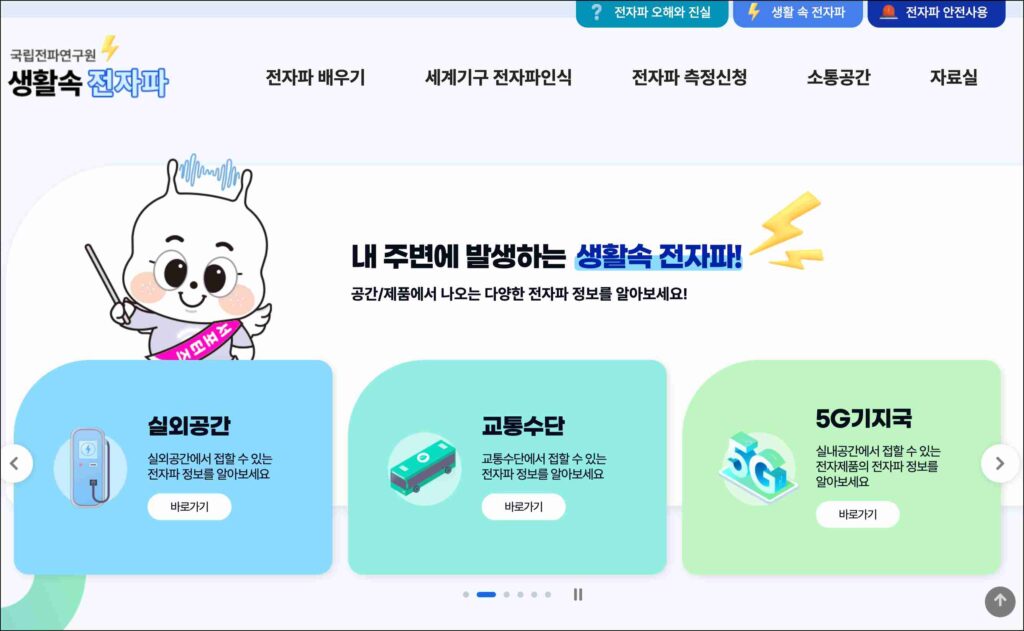Image resolution: width=1024 pixels, height=631 pixels.
Task: Show next carousel cards with right arrow
Action: click(x=1000, y=464)
